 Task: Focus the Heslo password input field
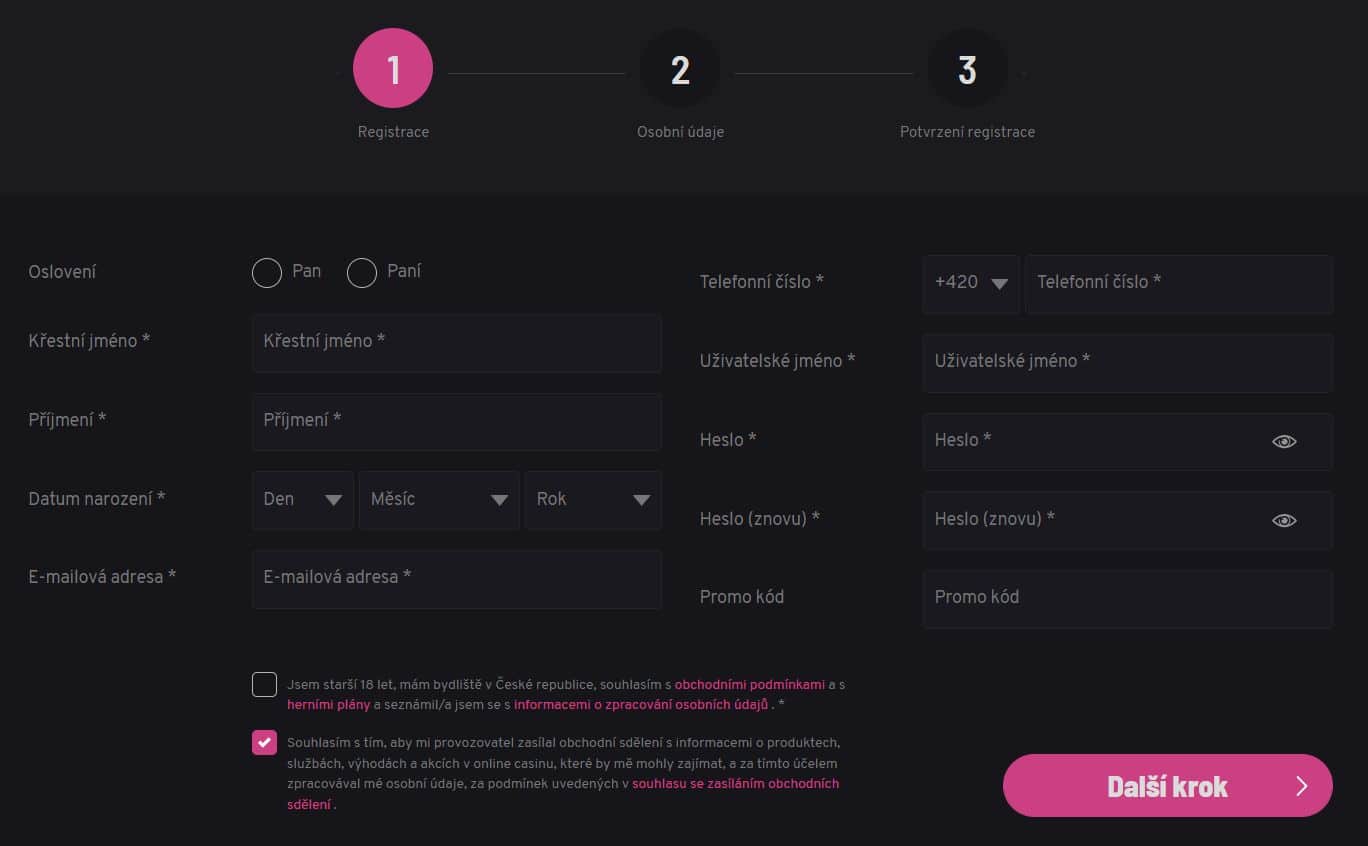[1128, 441]
